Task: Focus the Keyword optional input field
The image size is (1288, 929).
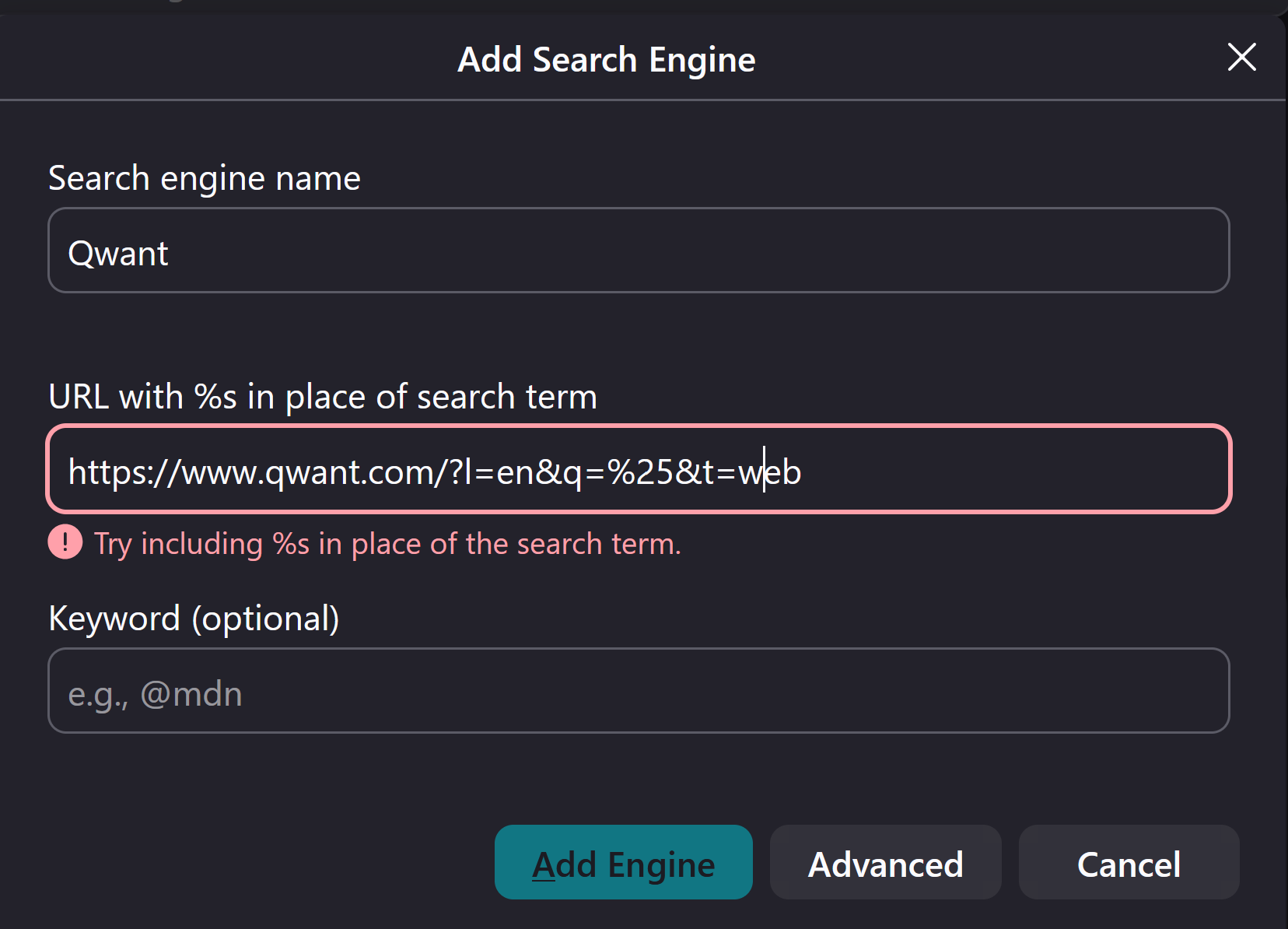Action: (639, 691)
